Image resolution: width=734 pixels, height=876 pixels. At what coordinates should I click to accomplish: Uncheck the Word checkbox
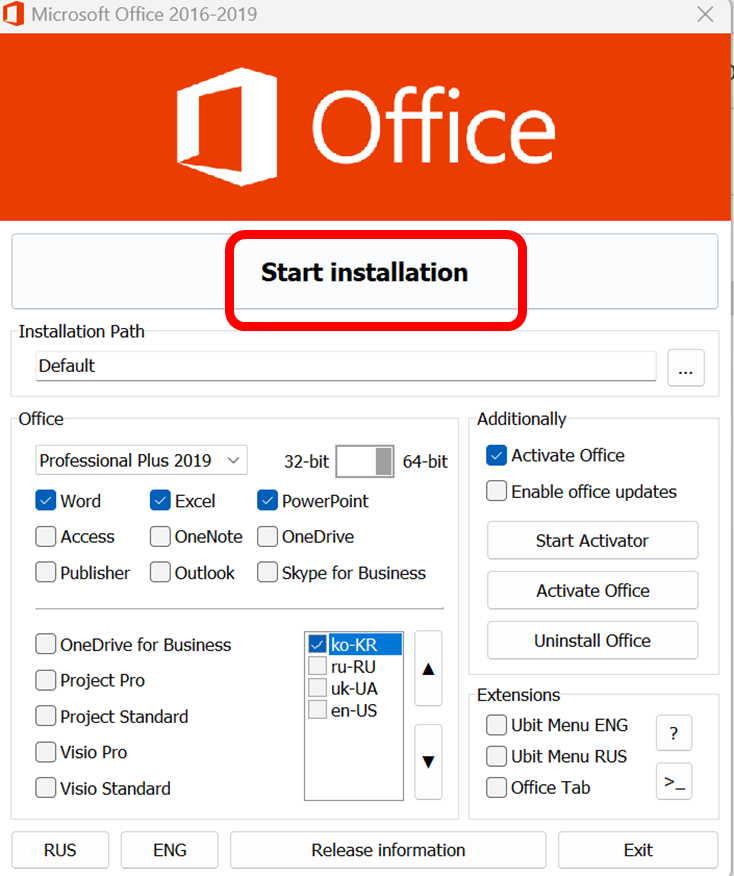tap(46, 501)
